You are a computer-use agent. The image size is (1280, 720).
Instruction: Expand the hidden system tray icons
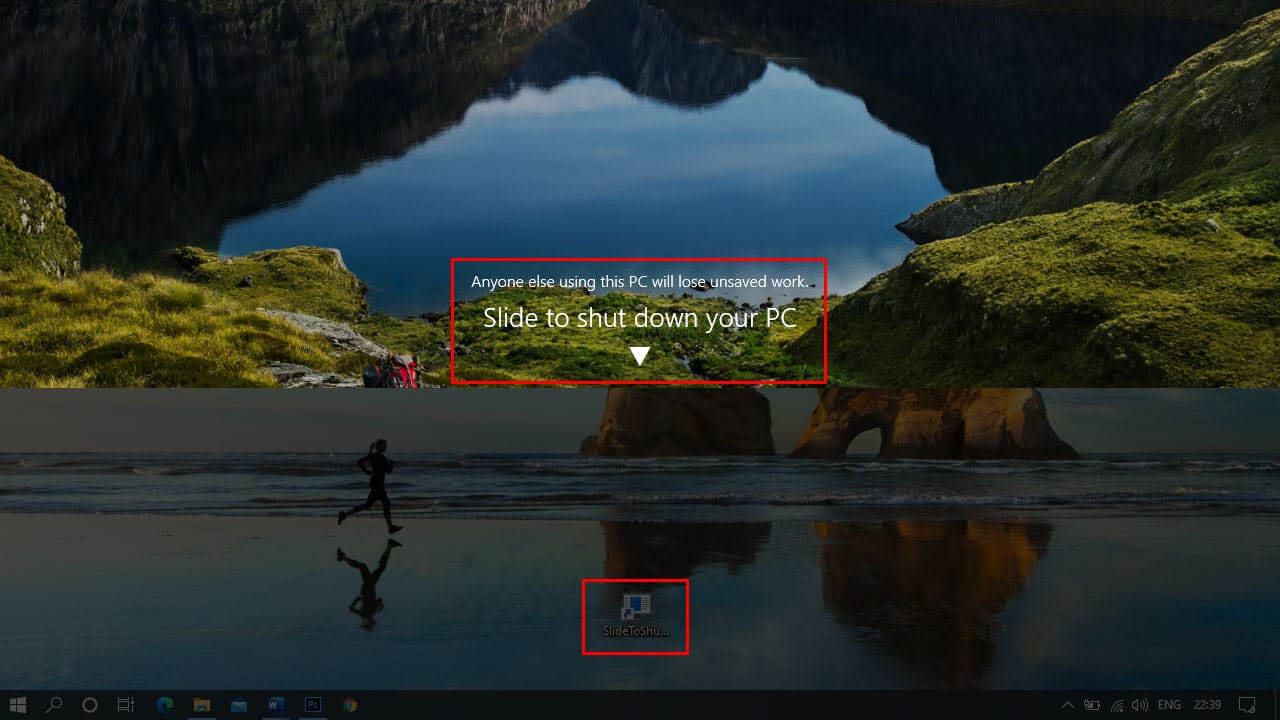(x=1067, y=705)
